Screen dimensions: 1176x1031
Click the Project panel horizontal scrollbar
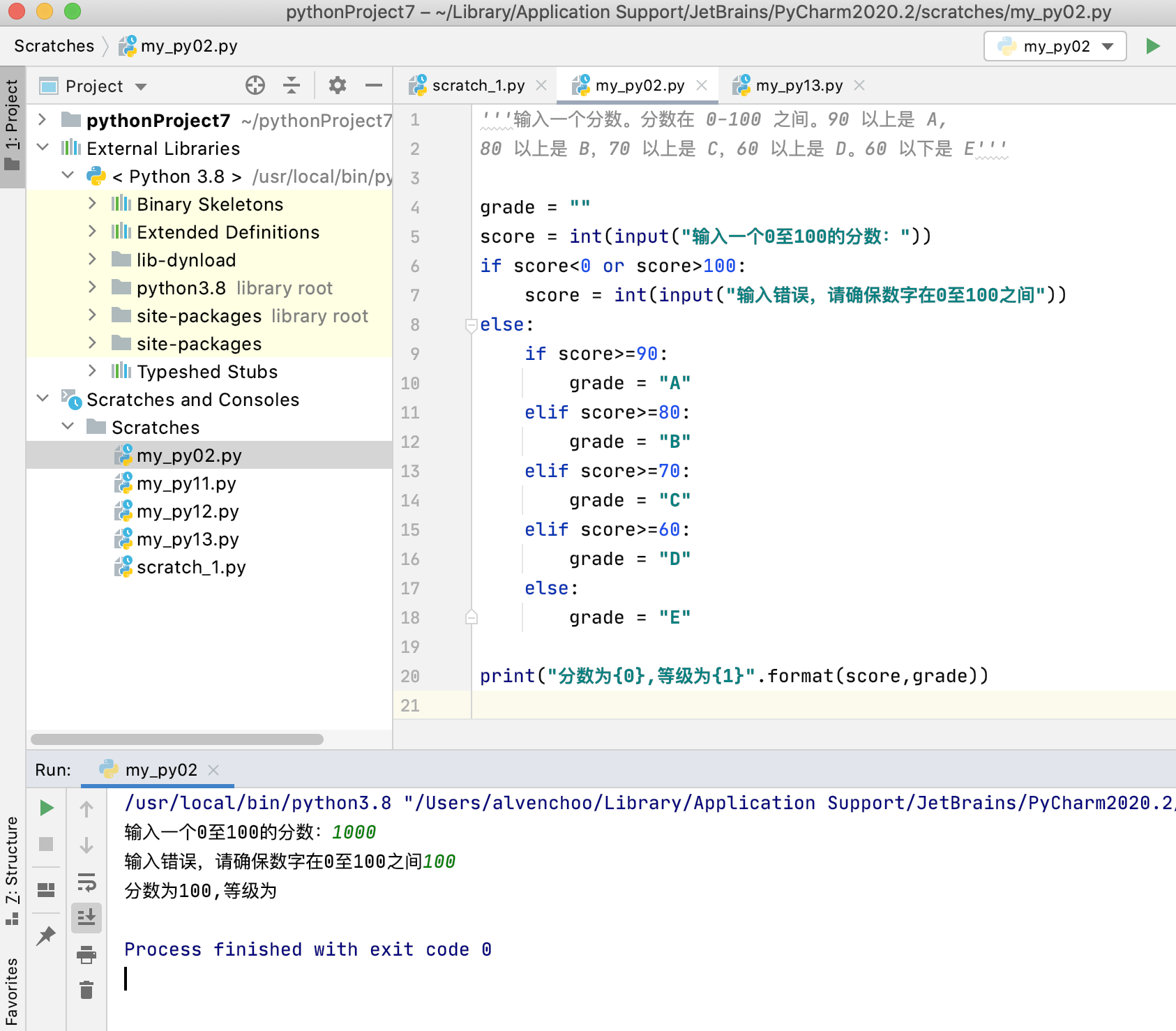coord(177,739)
